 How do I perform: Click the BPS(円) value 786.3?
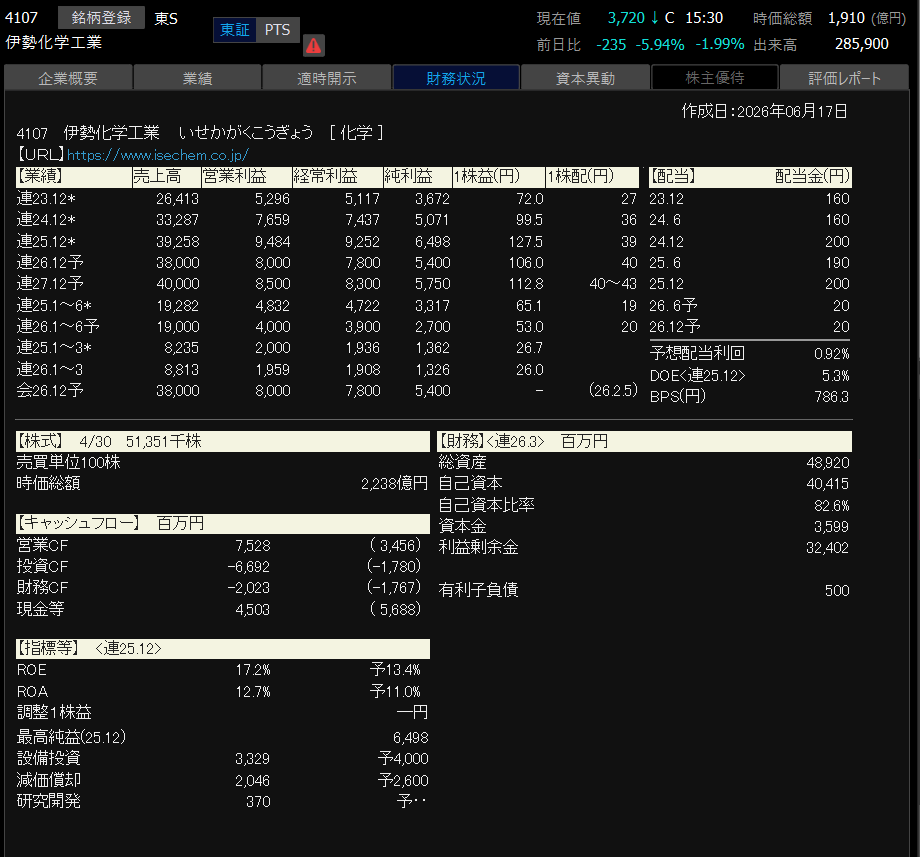[x=831, y=397]
